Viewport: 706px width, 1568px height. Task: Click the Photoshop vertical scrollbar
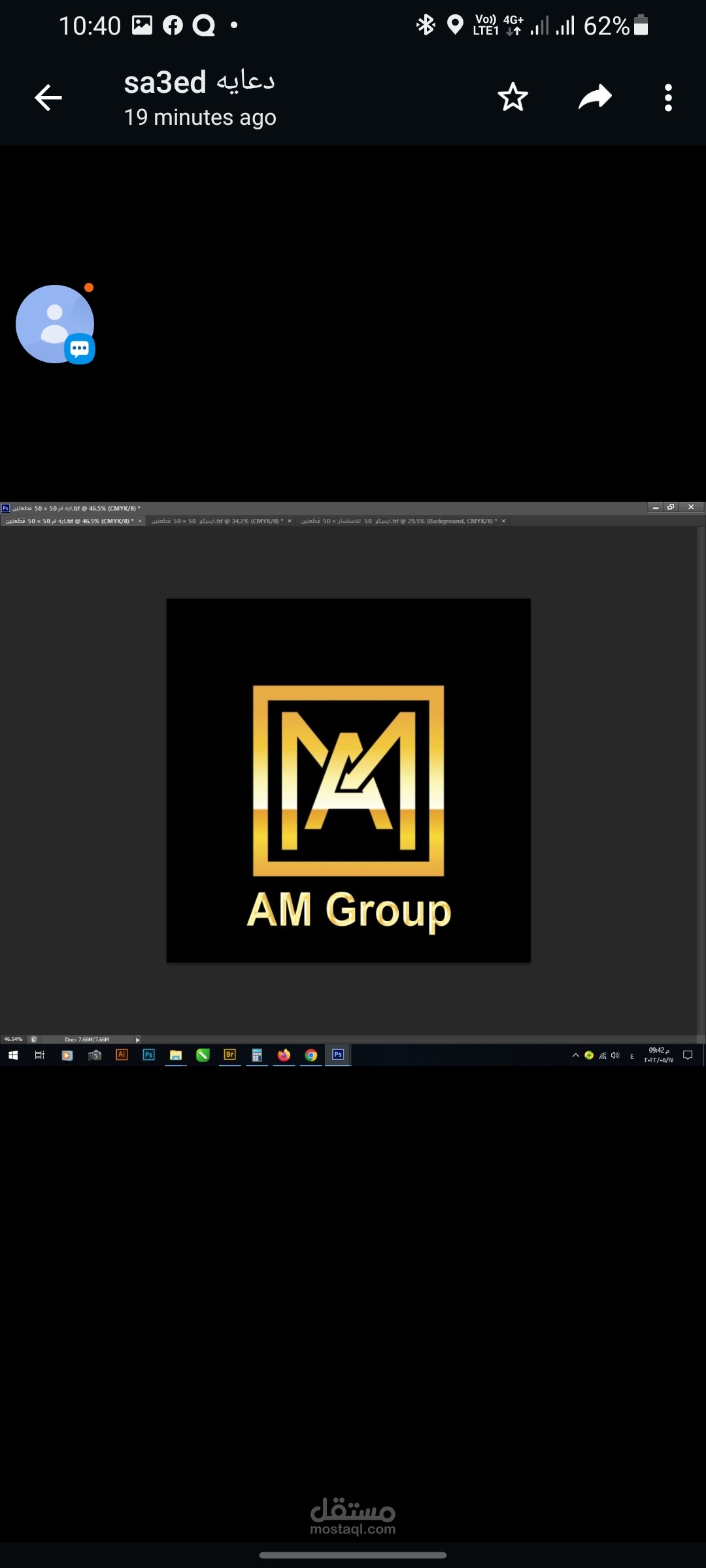[x=701, y=781]
